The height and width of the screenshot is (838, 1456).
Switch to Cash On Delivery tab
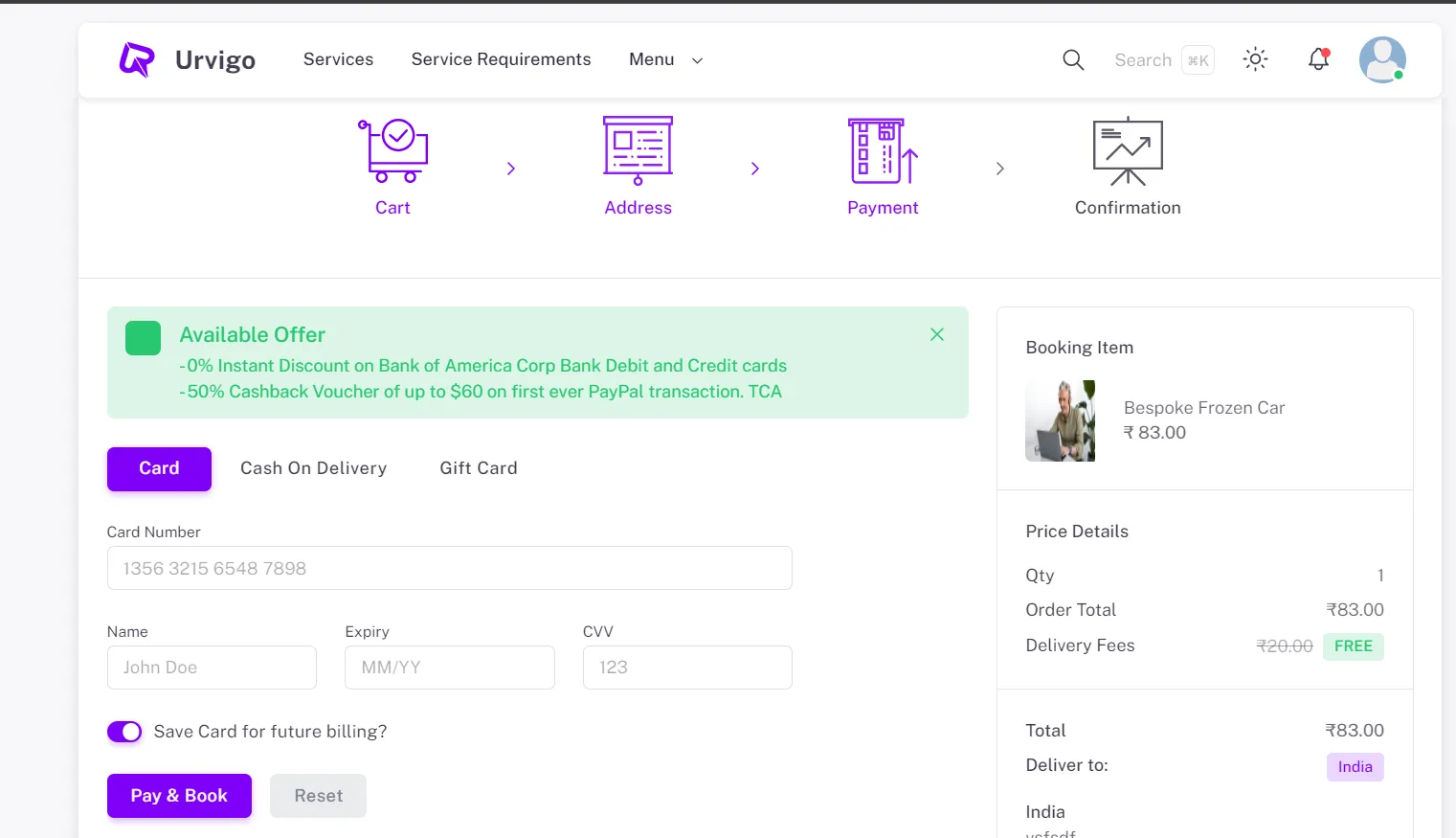pyautogui.click(x=313, y=468)
